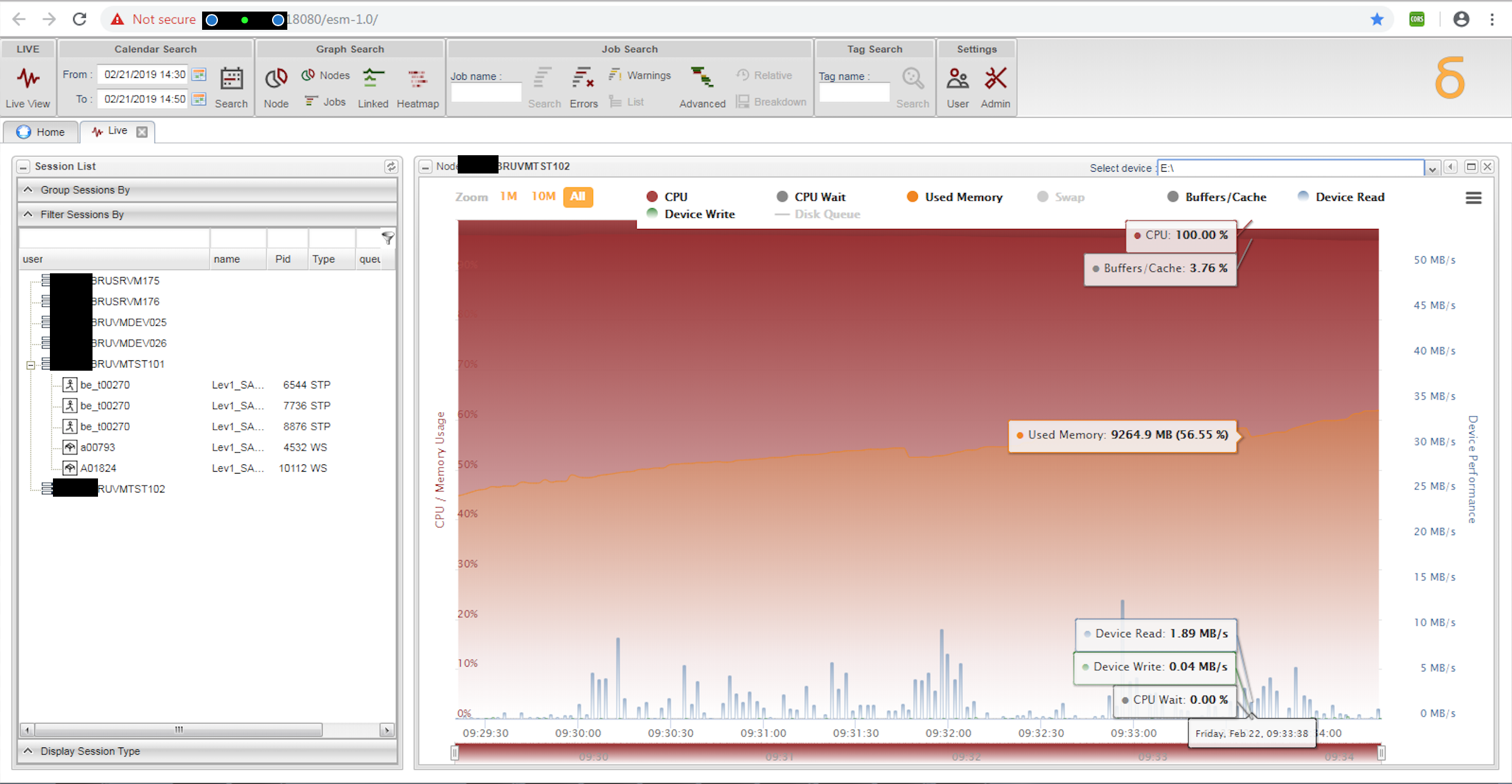Set chart zoom to 10M
The width and height of the screenshot is (1512, 784).
point(543,197)
